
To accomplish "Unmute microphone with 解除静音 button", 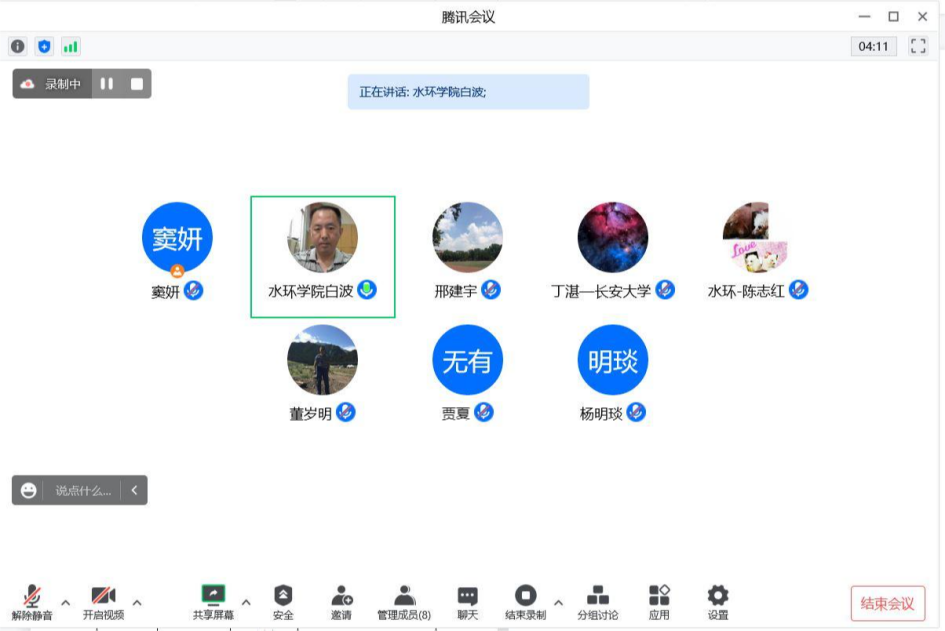I will click(32, 602).
